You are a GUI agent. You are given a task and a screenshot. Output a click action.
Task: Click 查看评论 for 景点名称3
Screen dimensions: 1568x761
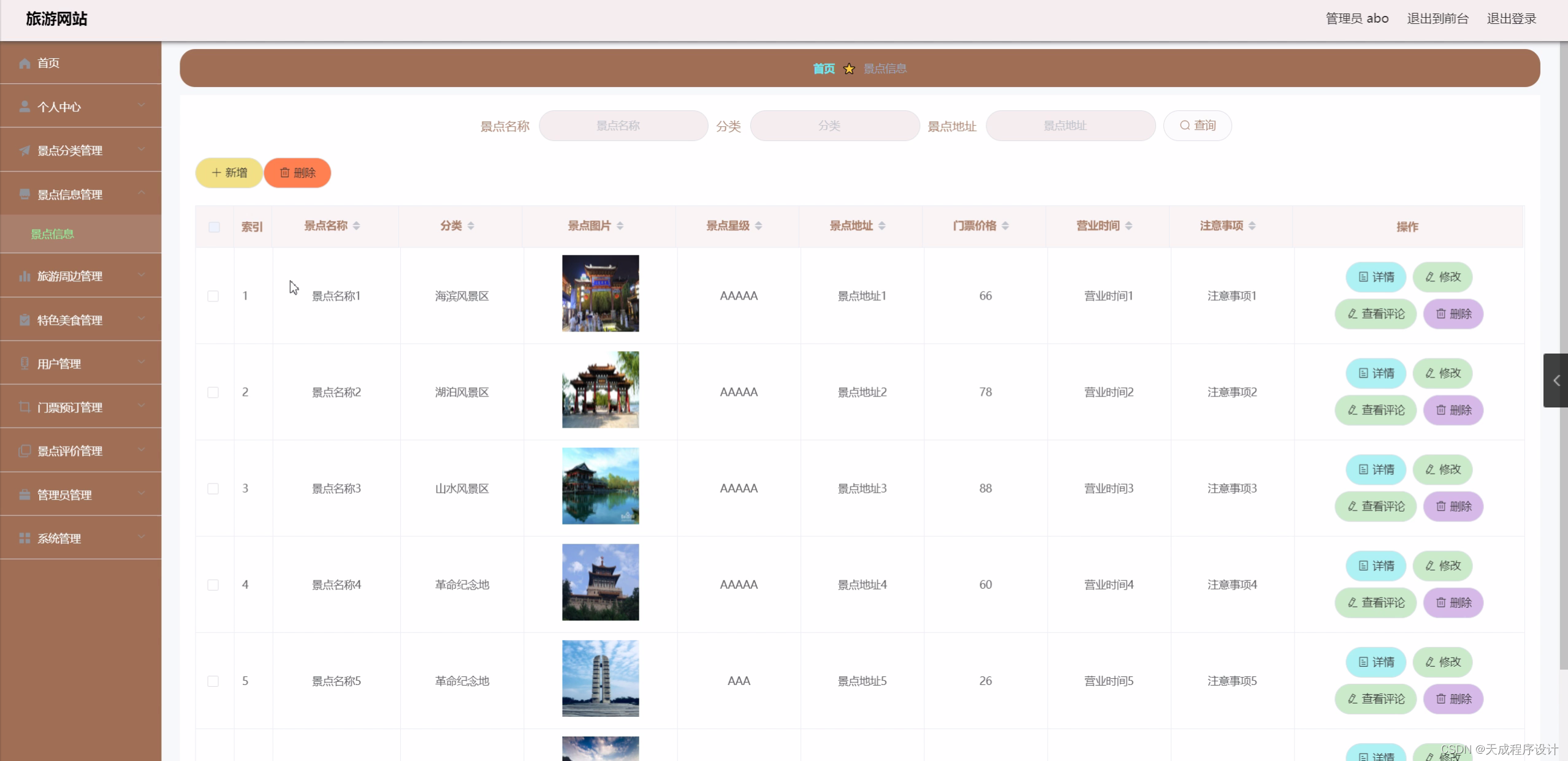(1375, 507)
